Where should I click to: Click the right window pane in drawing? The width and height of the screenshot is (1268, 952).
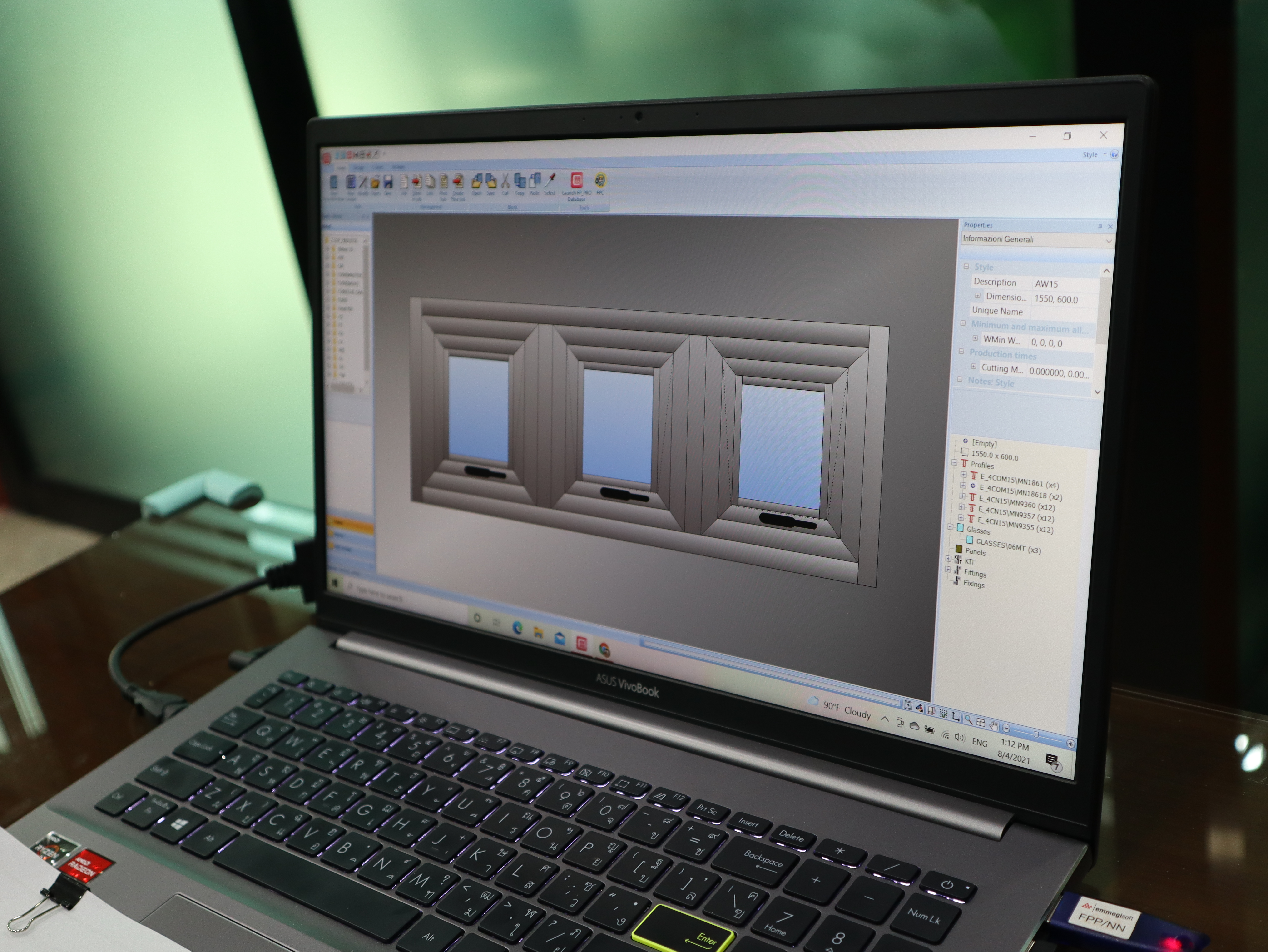[x=781, y=447]
